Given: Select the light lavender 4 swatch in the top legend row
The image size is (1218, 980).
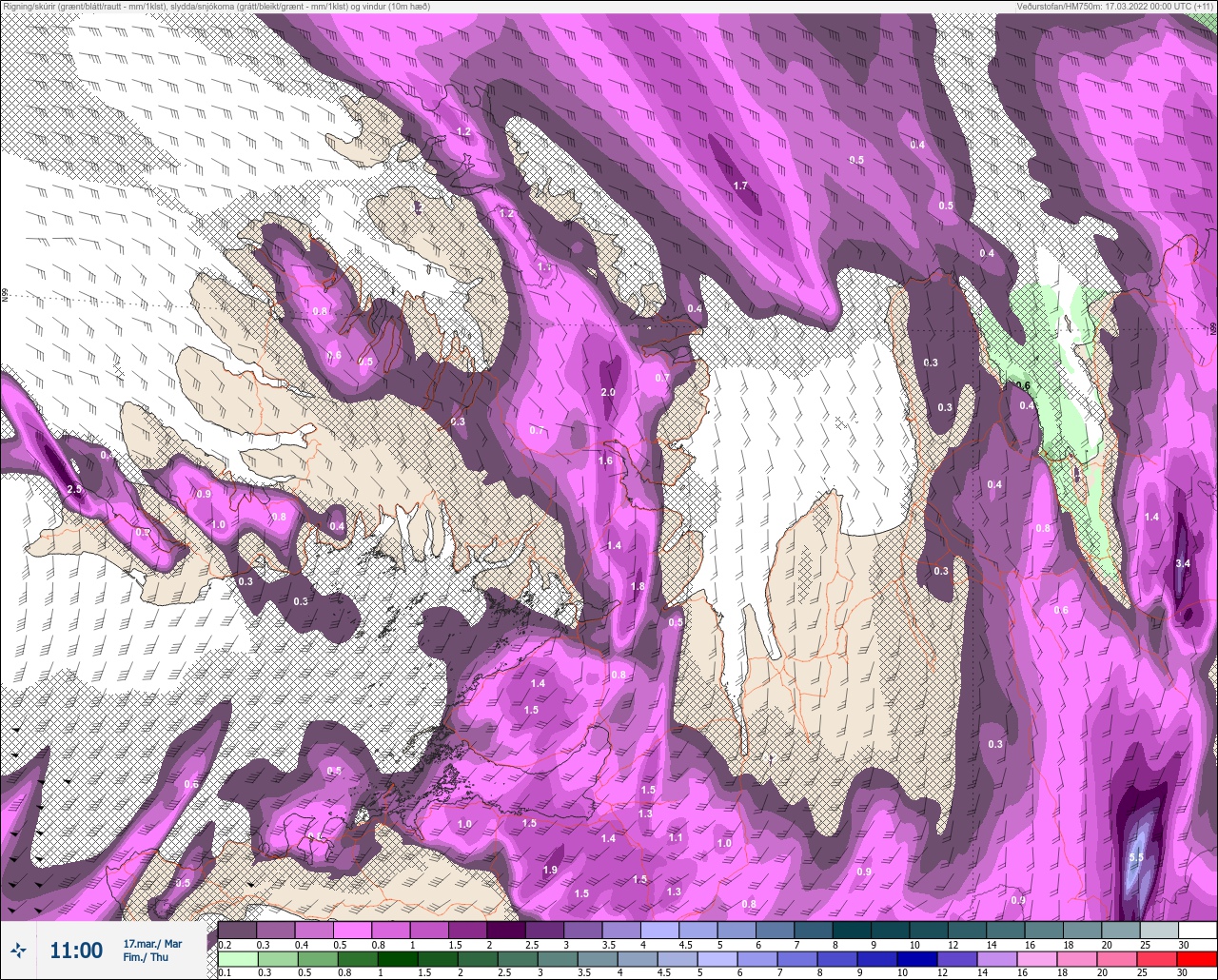Looking at the screenshot, I should [x=659, y=930].
